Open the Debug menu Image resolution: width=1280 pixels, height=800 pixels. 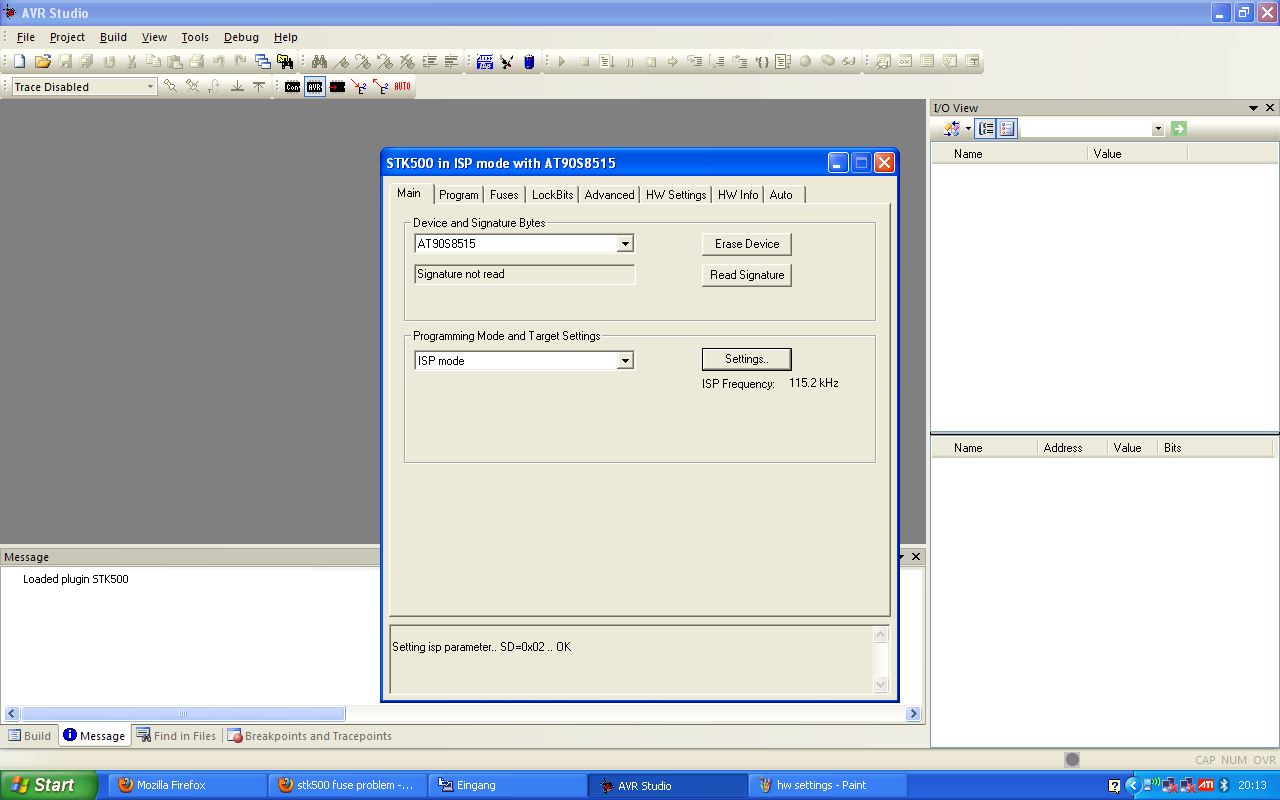point(241,37)
